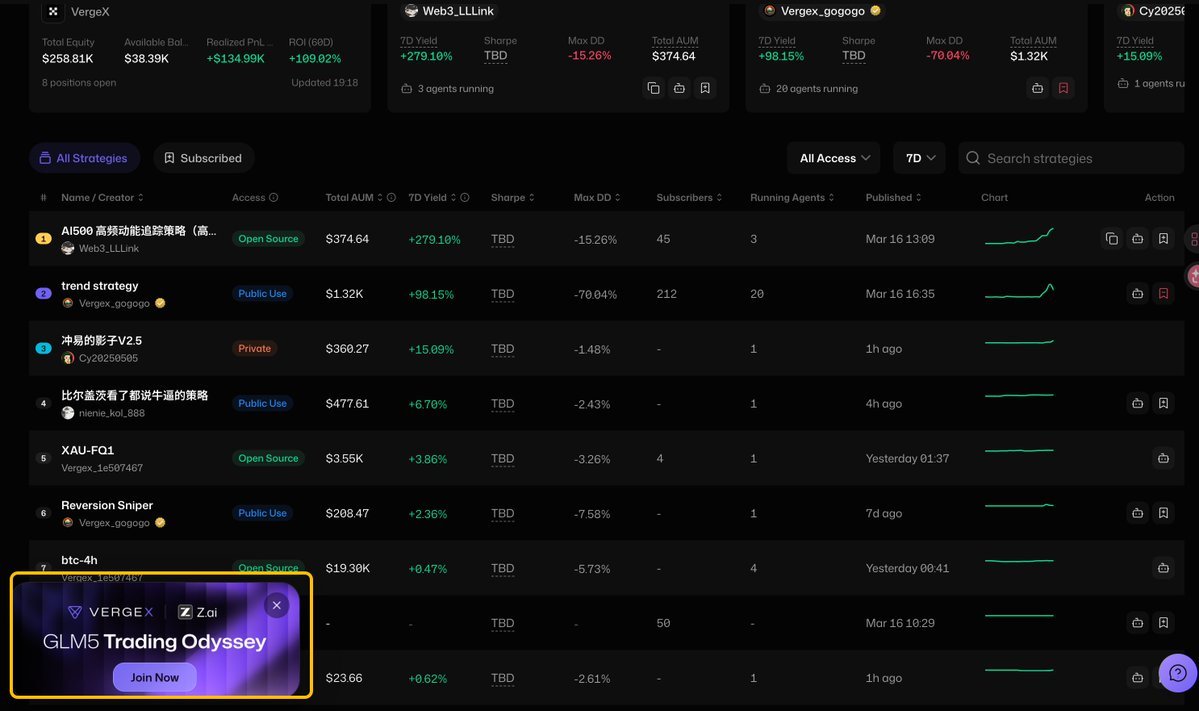Screen dimensions: 1199x711
Task: Sort by Name / Creator column
Action: (102, 197)
